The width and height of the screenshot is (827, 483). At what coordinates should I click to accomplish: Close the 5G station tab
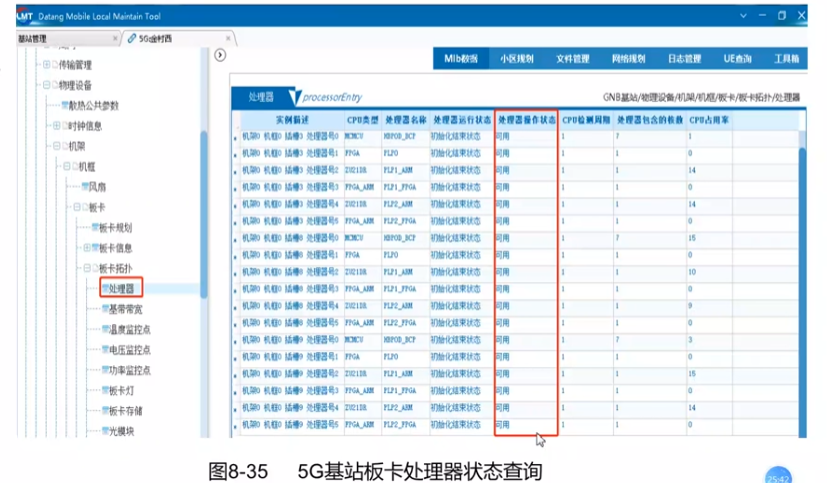(x=228, y=38)
